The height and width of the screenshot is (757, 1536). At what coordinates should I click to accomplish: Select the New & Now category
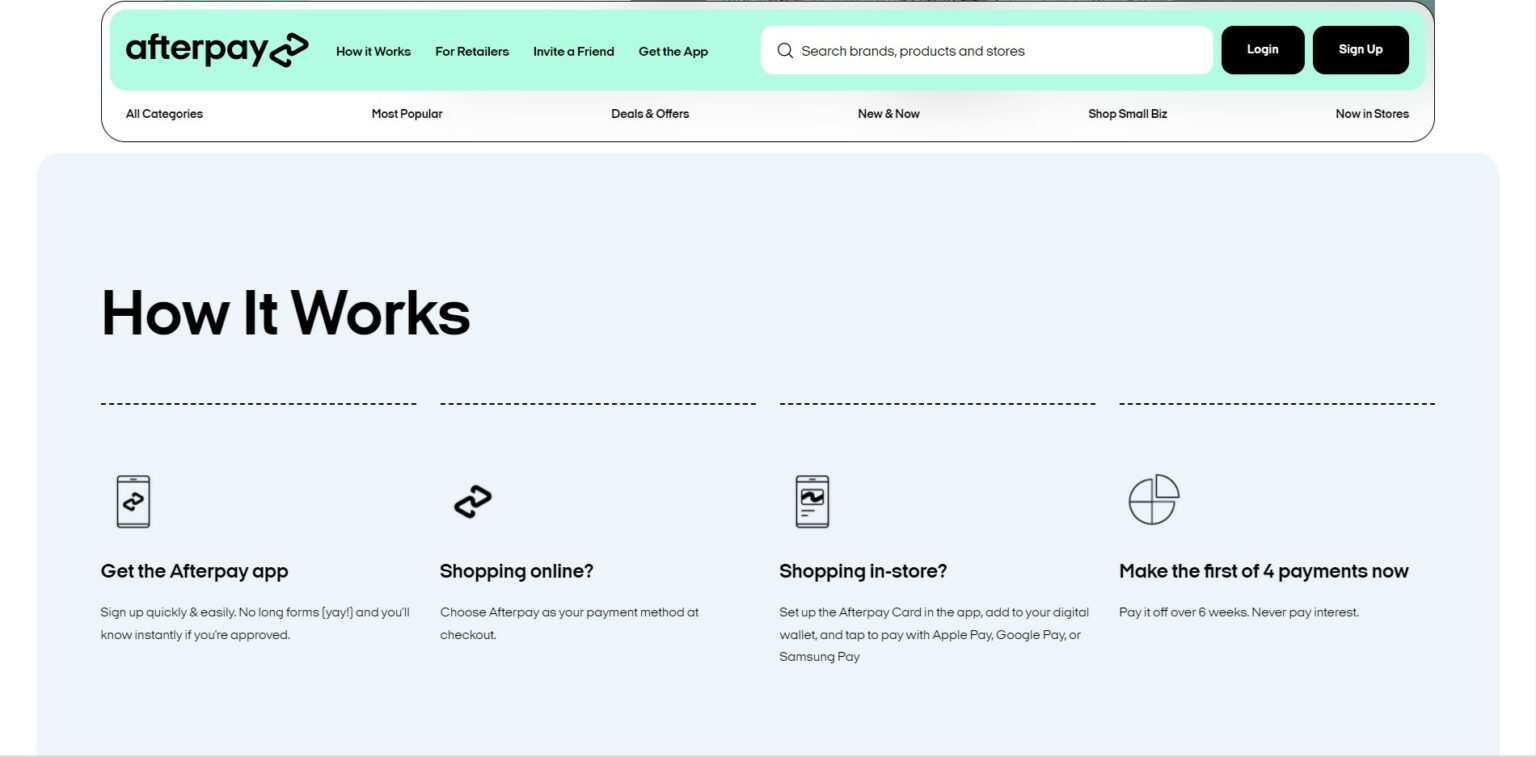click(888, 114)
